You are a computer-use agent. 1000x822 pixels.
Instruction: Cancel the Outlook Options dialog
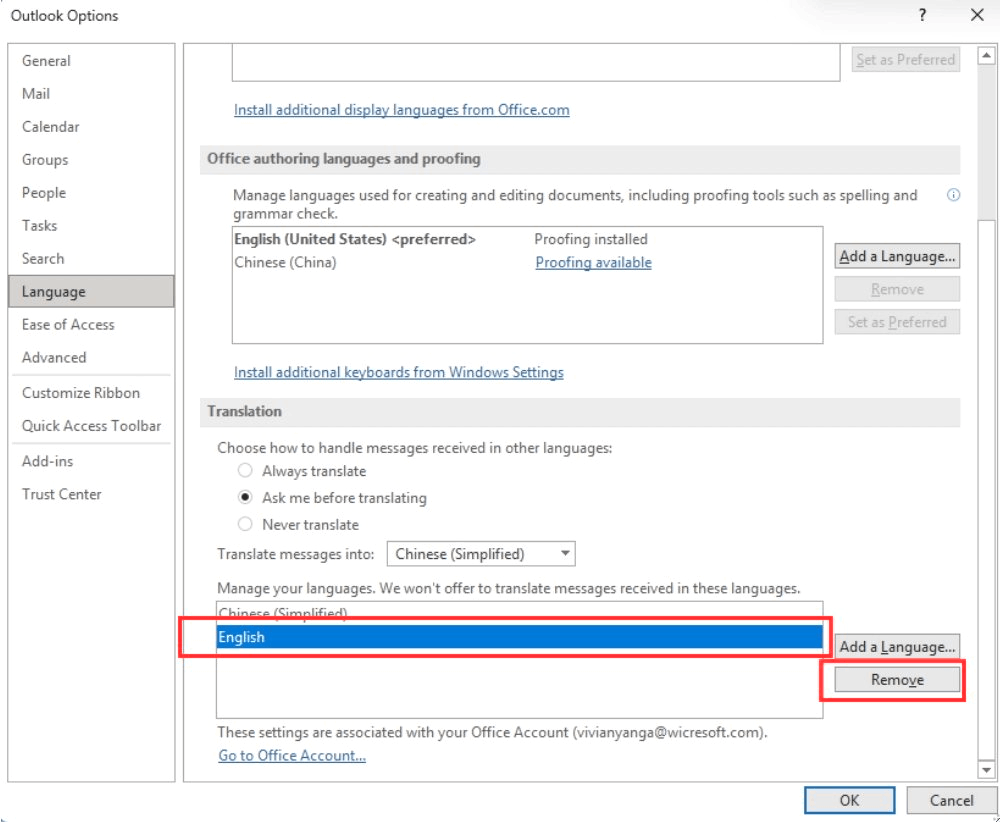coord(951,800)
